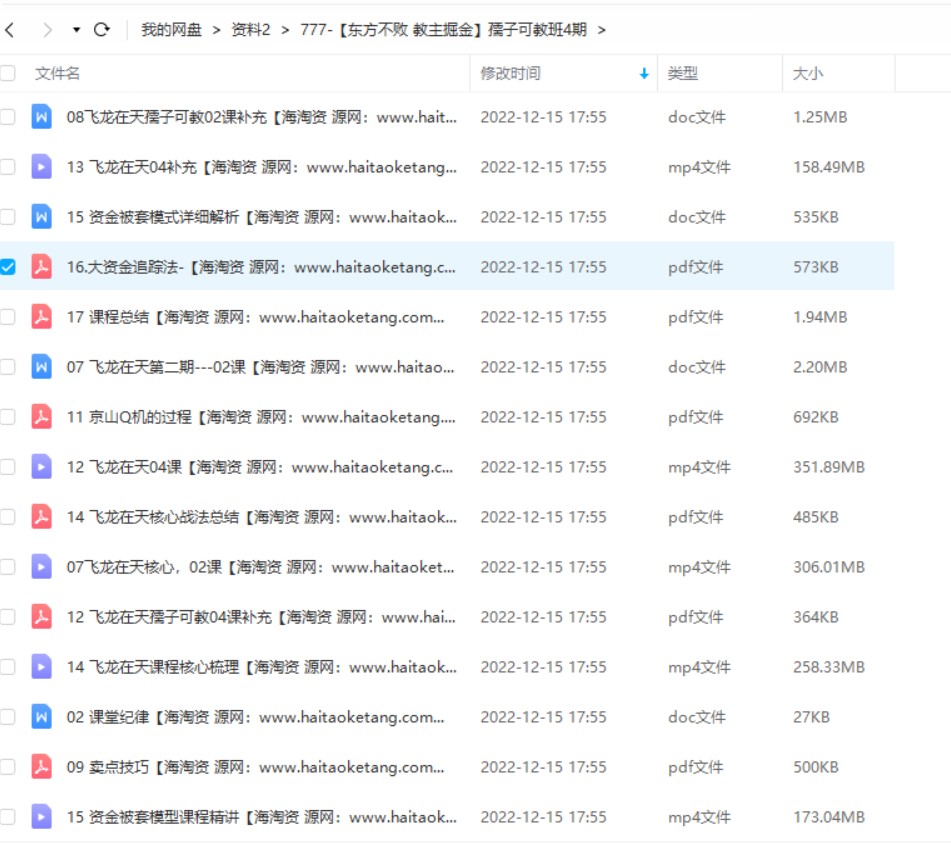This screenshot has width=951, height=868.
Task: Uncheck the box for 16.大资金追踪法-
Action: (7, 267)
